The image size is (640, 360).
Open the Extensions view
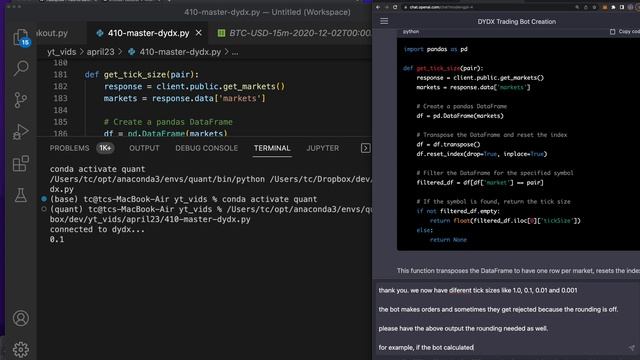pos(21,163)
